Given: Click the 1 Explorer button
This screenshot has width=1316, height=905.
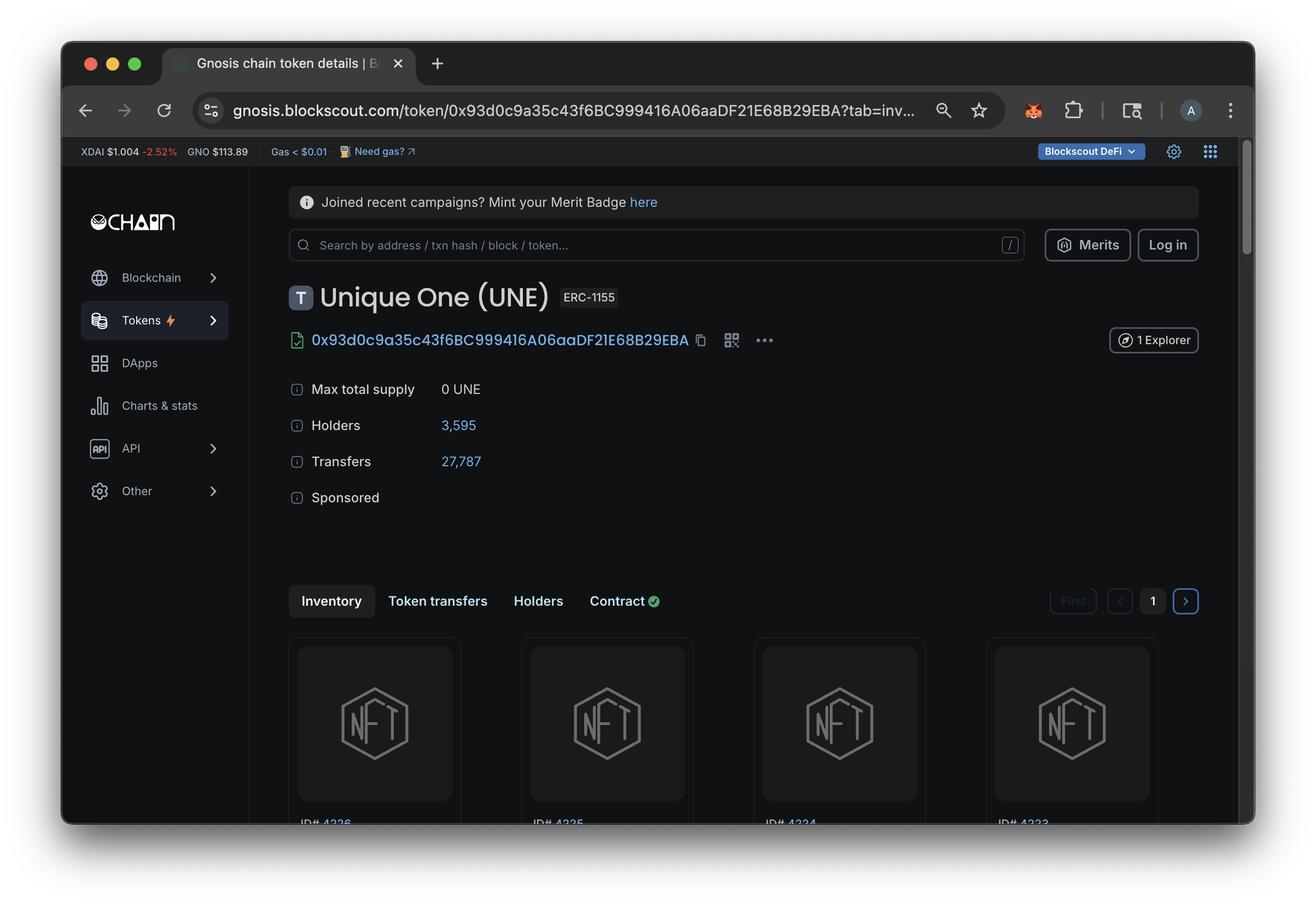Looking at the screenshot, I should [1154, 340].
